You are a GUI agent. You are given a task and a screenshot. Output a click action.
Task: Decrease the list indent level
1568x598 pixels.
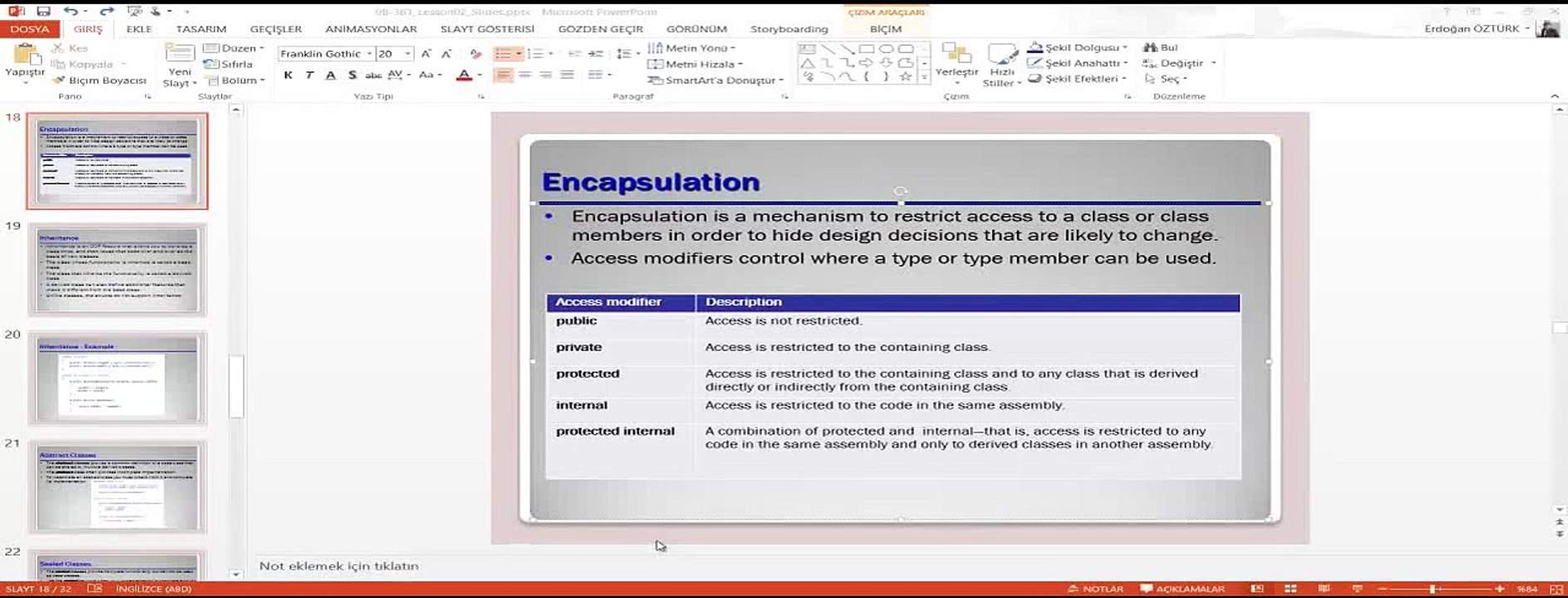tap(574, 54)
